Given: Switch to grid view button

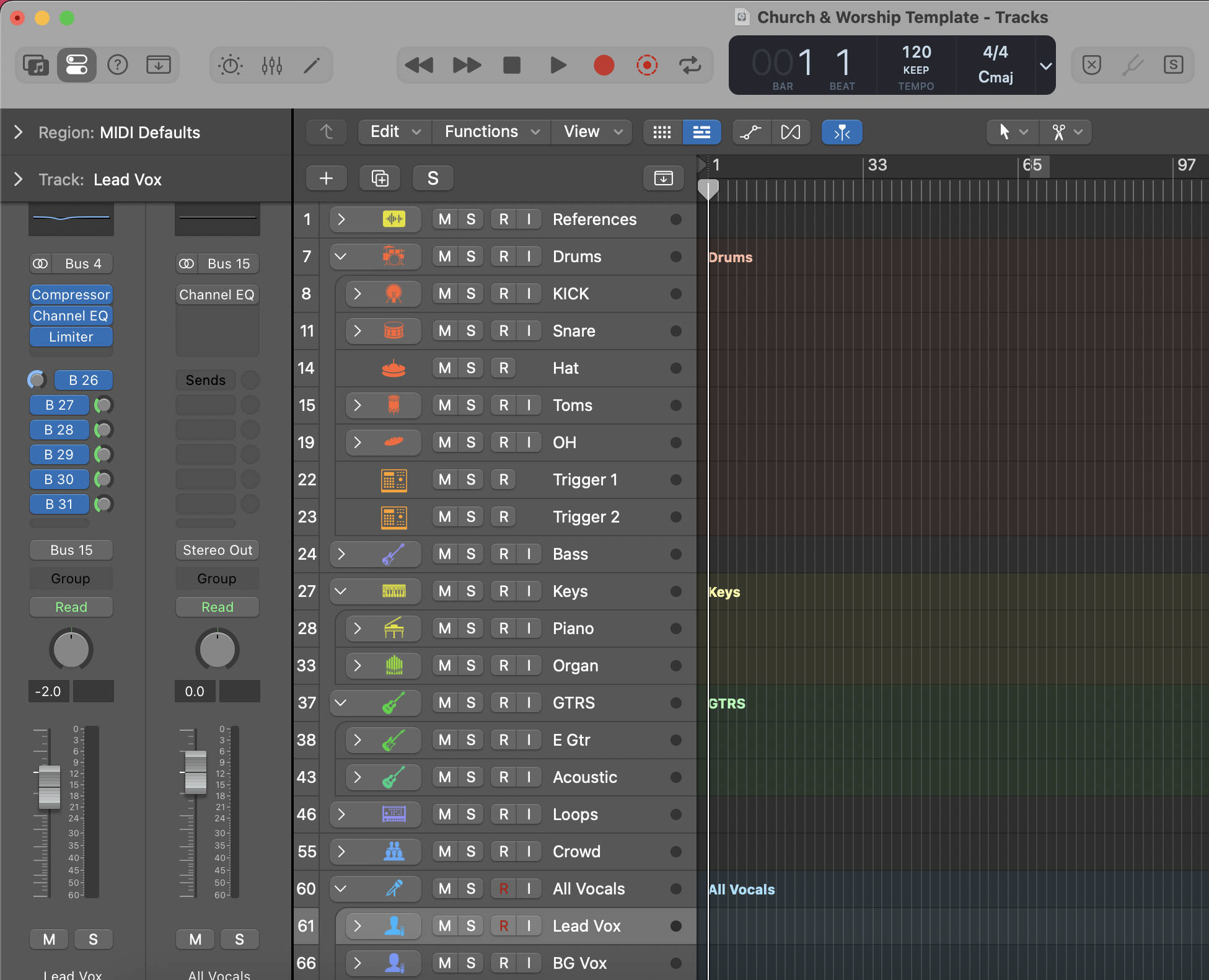Looking at the screenshot, I should coord(662,132).
